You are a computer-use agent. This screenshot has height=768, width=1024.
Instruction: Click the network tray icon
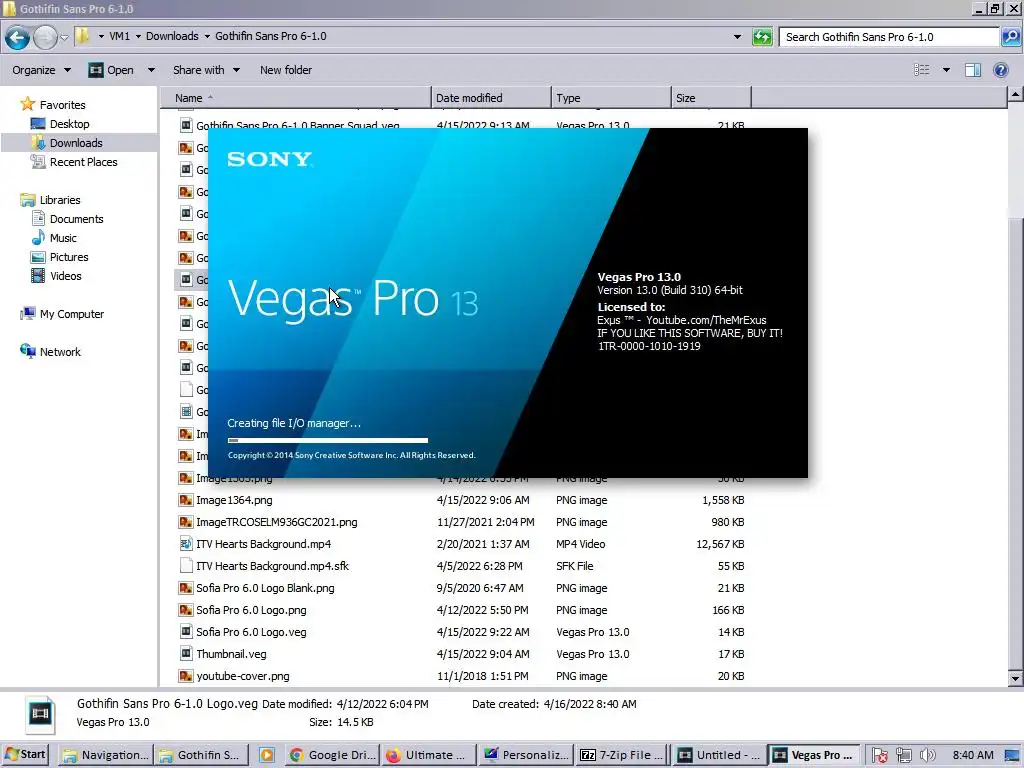(903, 755)
